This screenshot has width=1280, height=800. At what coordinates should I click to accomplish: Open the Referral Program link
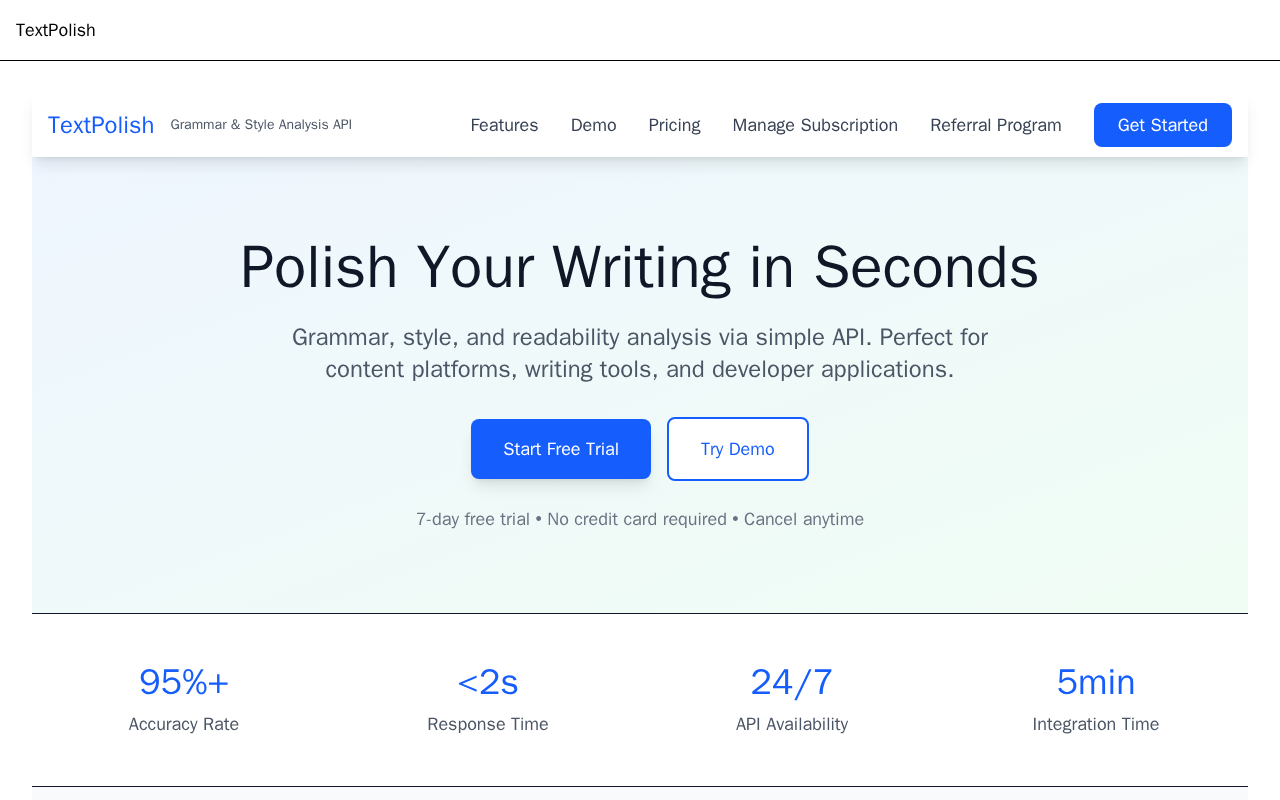[996, 125]
